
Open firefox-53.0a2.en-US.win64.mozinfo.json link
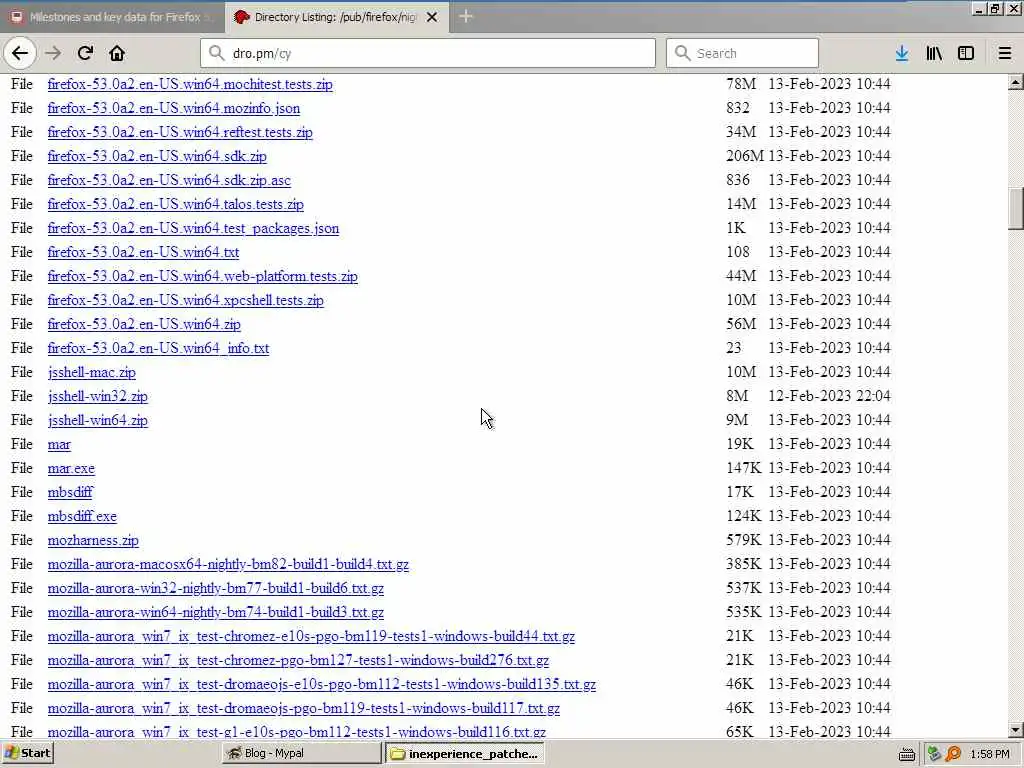point(174,108)
